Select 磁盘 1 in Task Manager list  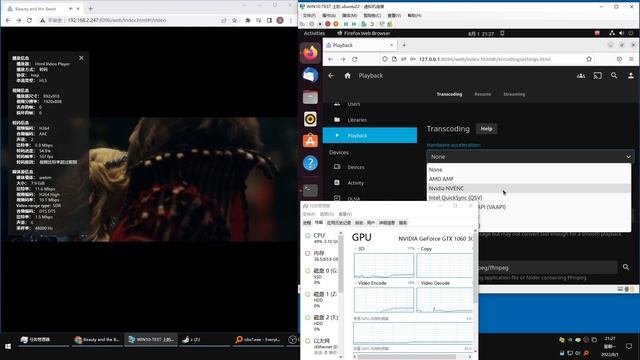[x=322, y=300]
